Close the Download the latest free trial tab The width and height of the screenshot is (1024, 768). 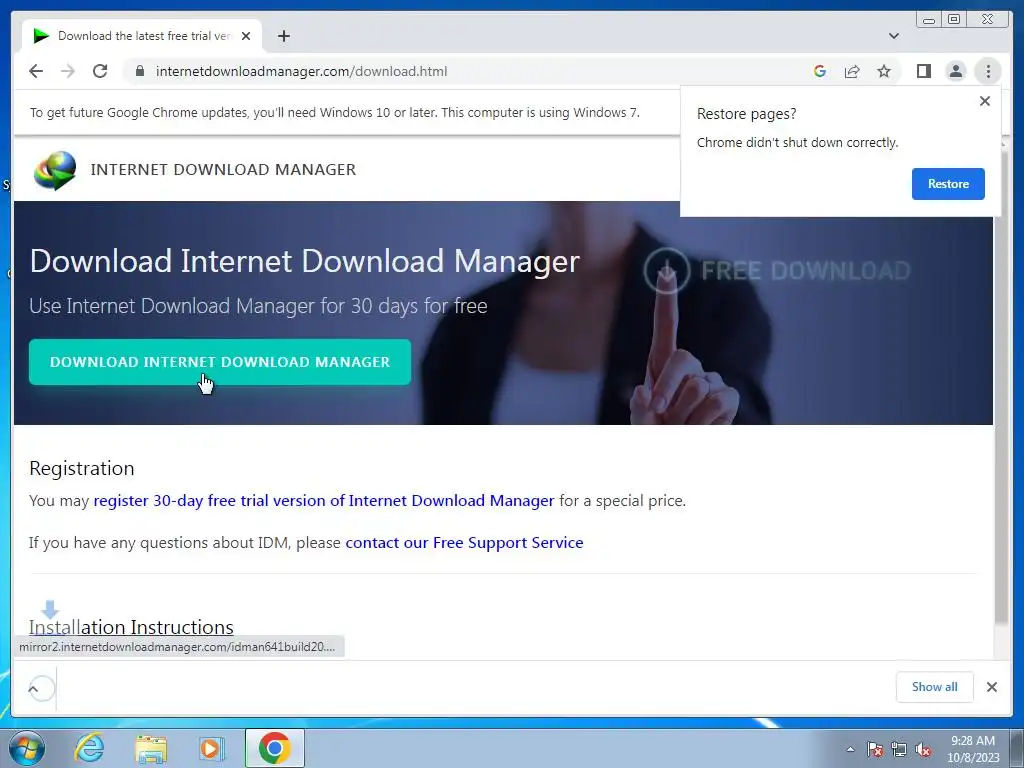pos(246,36)
